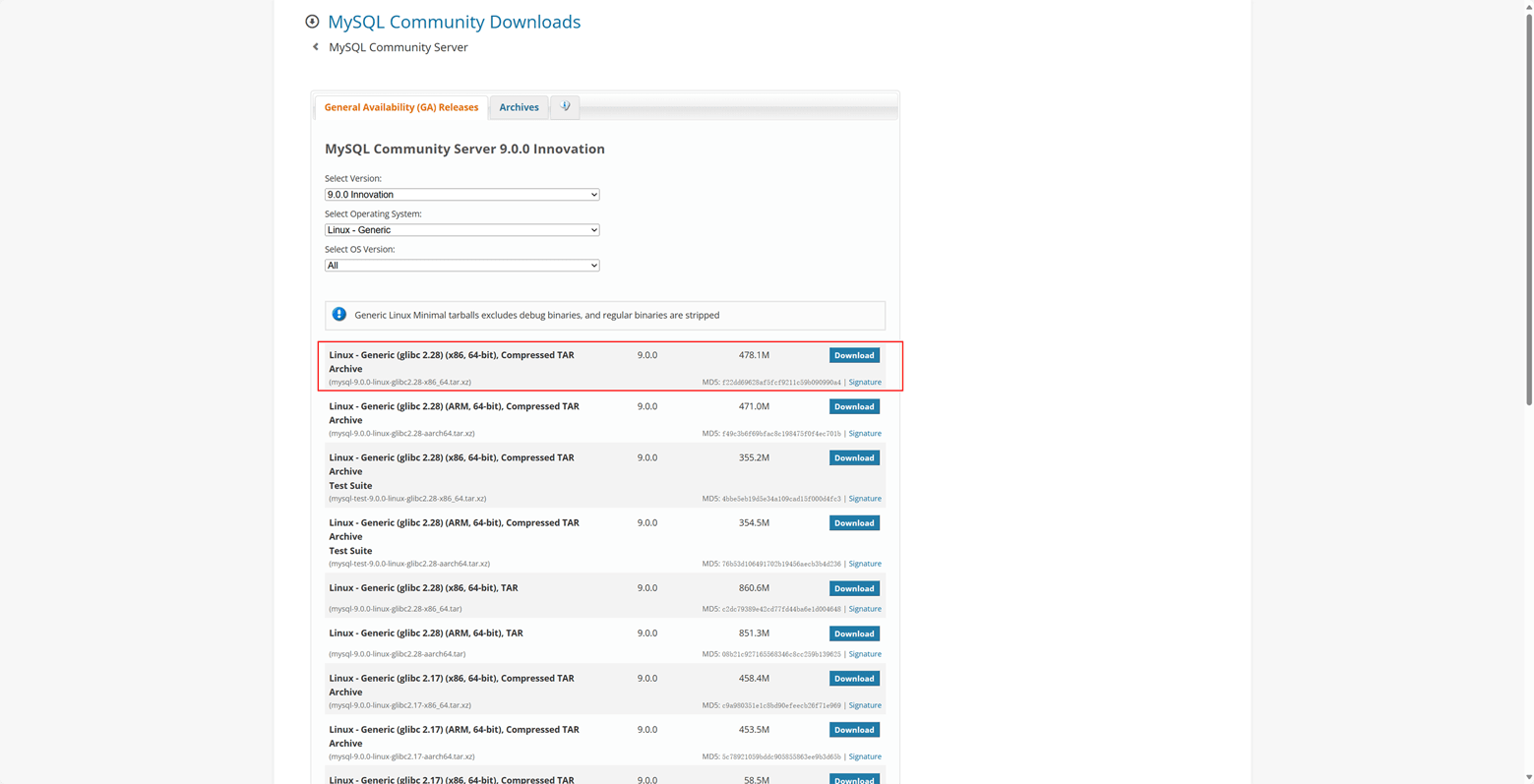Download glibc 2.28 ARM Compressed TAR 471.0M
The width and height of the screenshot is (1534, 784).
click(x=854, y=406)
